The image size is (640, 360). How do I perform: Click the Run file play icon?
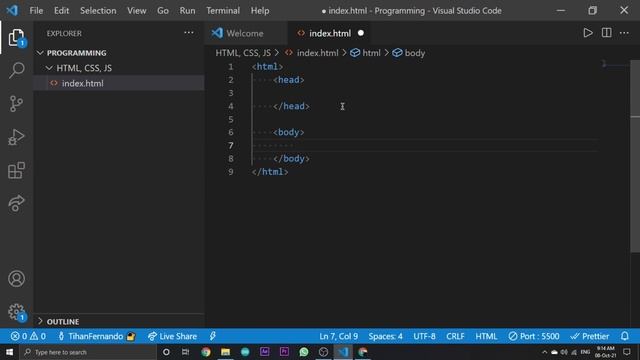point(588,33)
